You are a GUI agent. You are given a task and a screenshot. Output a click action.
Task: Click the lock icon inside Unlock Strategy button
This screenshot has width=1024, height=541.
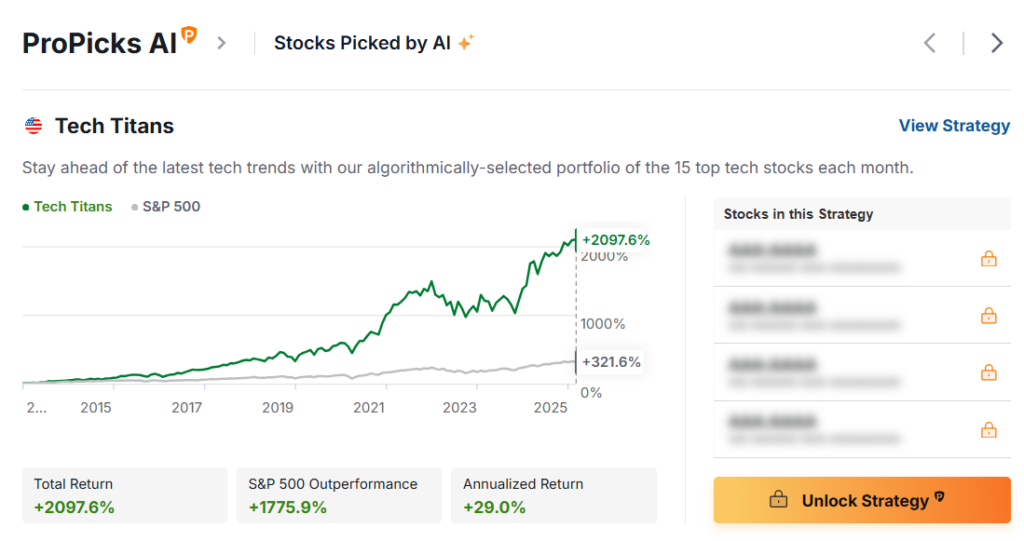coord(778,500)
